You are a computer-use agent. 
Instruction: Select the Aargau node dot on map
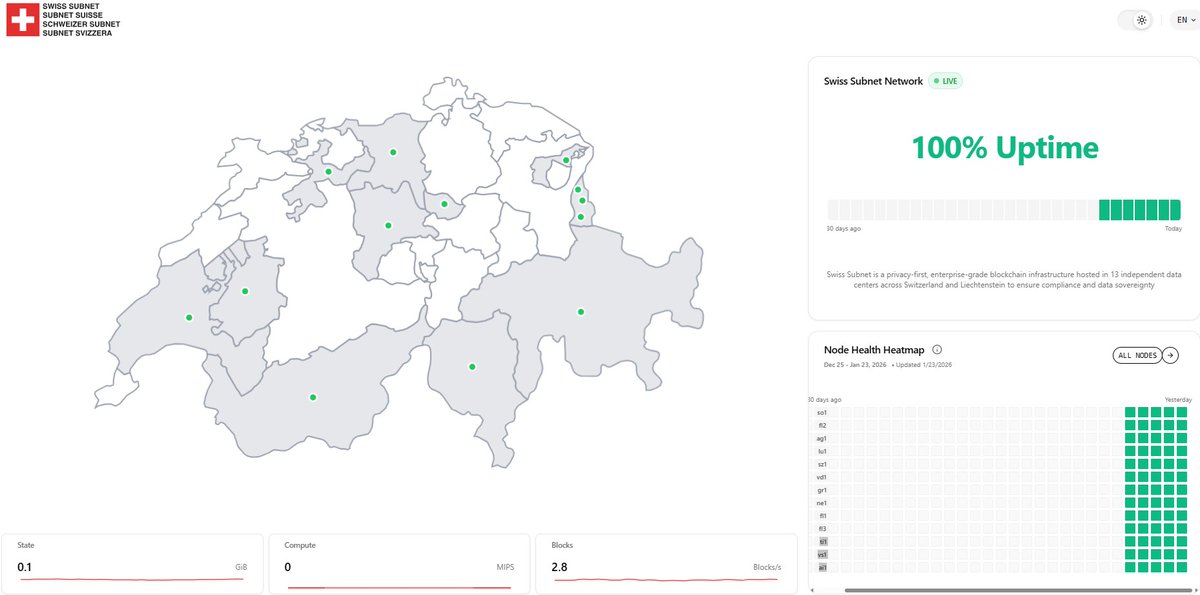(x=393, y=152)
